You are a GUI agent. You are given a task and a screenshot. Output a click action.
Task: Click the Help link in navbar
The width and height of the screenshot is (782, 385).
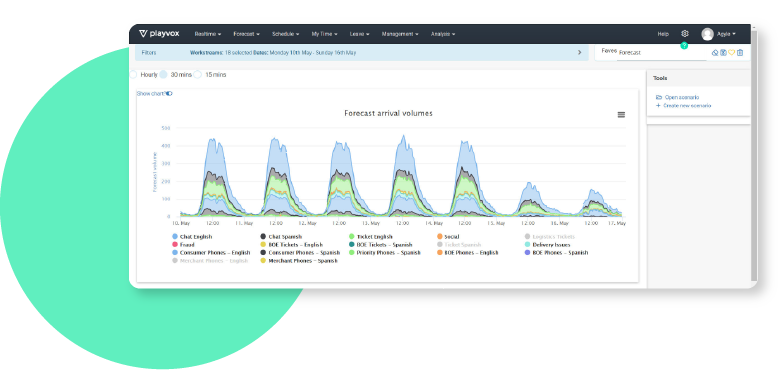(x=663, y=34)
